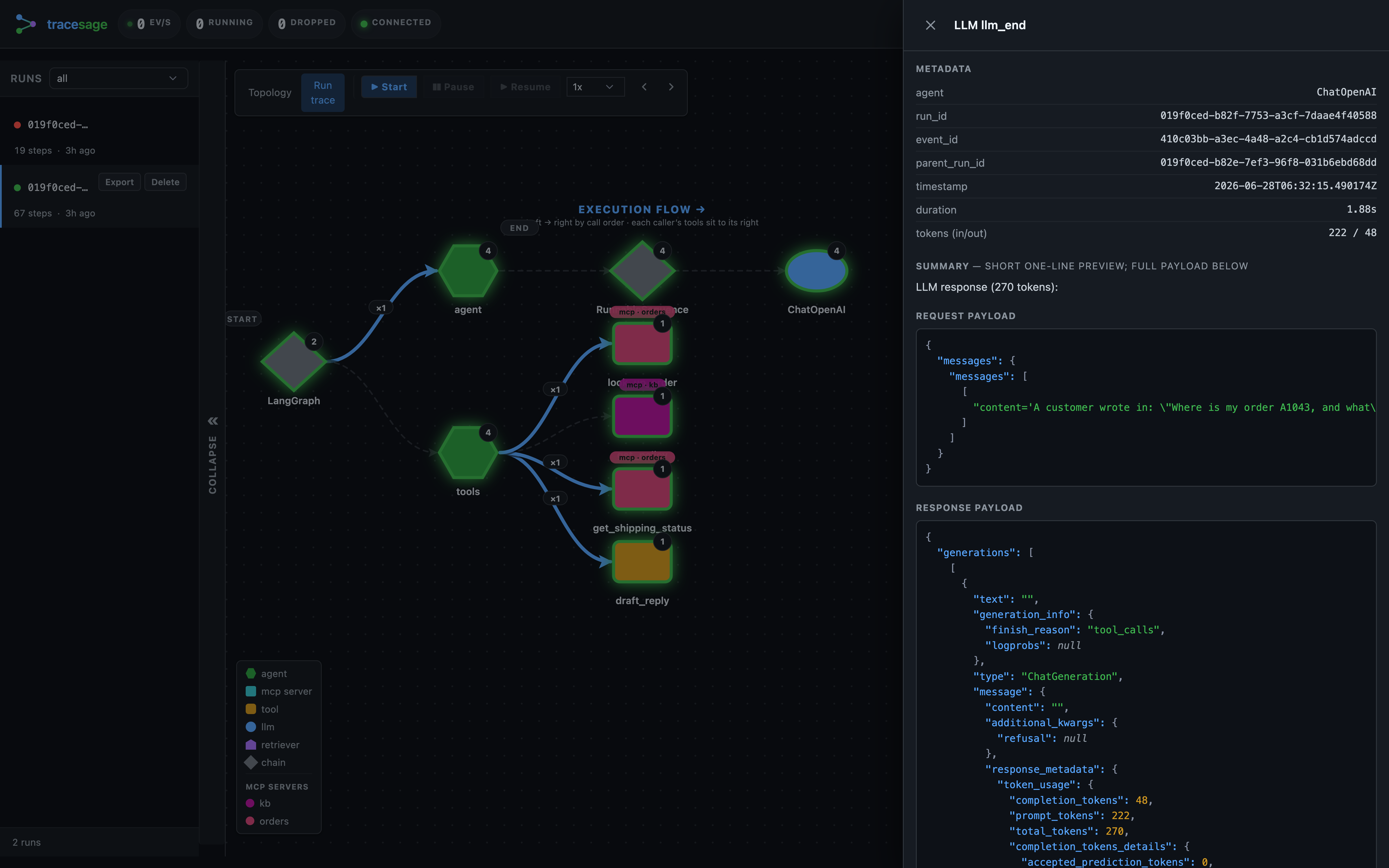This screenshot has height=868, width=1389.
Task: Switch to the Run trace tab
Action: click(323, 92)
